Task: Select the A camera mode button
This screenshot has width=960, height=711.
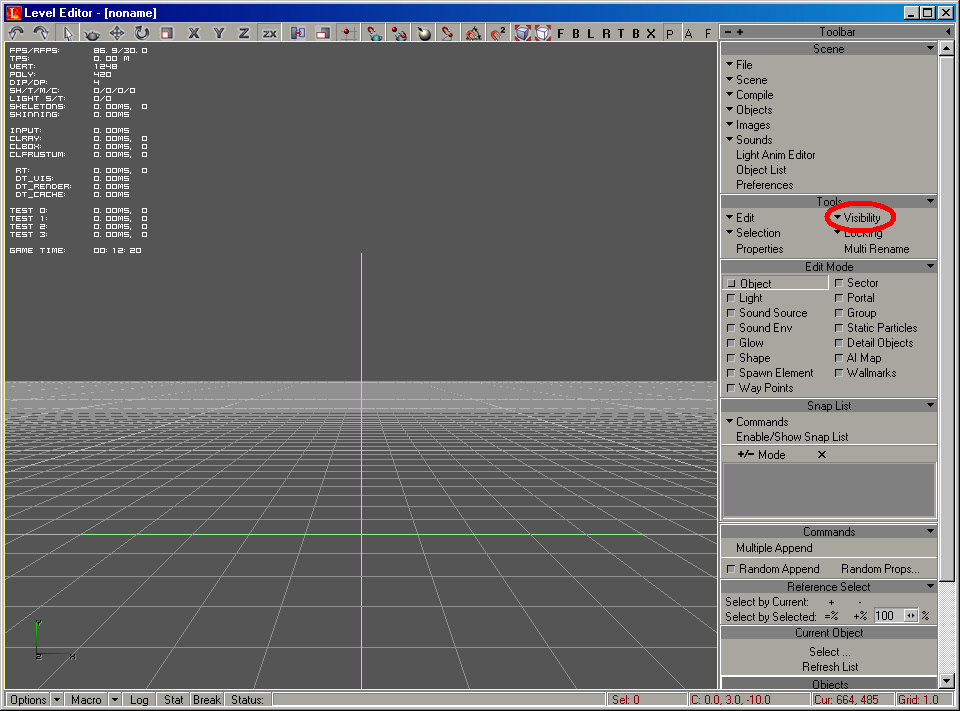Action: tap(689, 34)
